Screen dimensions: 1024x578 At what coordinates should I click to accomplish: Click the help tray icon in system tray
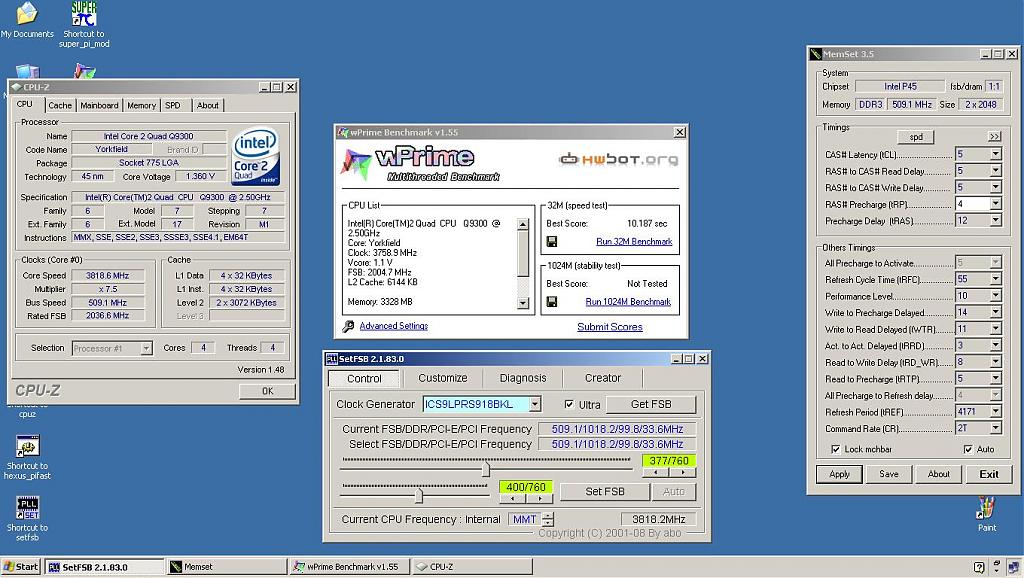pos(978,567)
